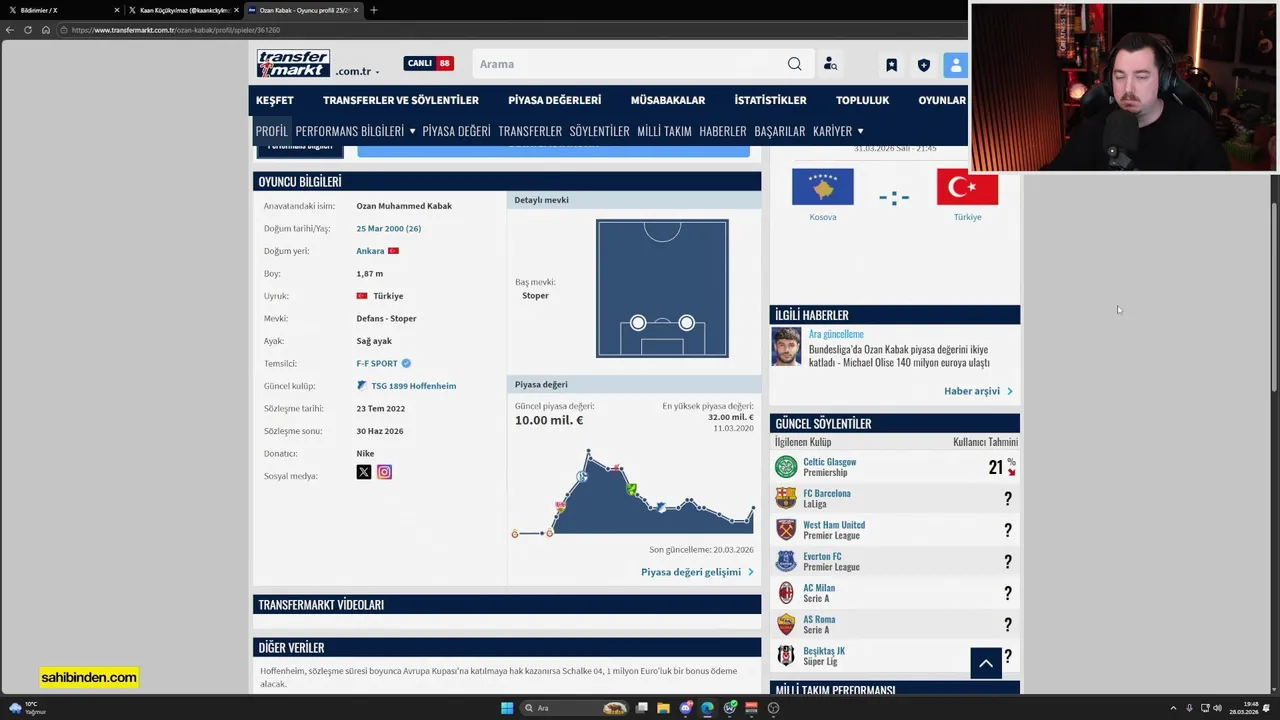Screen dimensions: 1280x720
Task: Open Celtic Glasgow rumour link
Action: (x=829, y=462)
